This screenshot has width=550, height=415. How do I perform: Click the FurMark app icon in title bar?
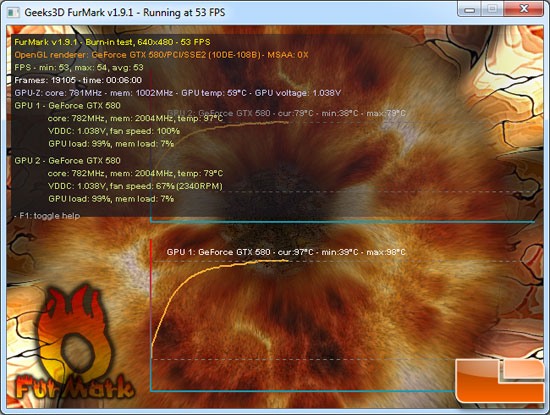click(13, 13)
